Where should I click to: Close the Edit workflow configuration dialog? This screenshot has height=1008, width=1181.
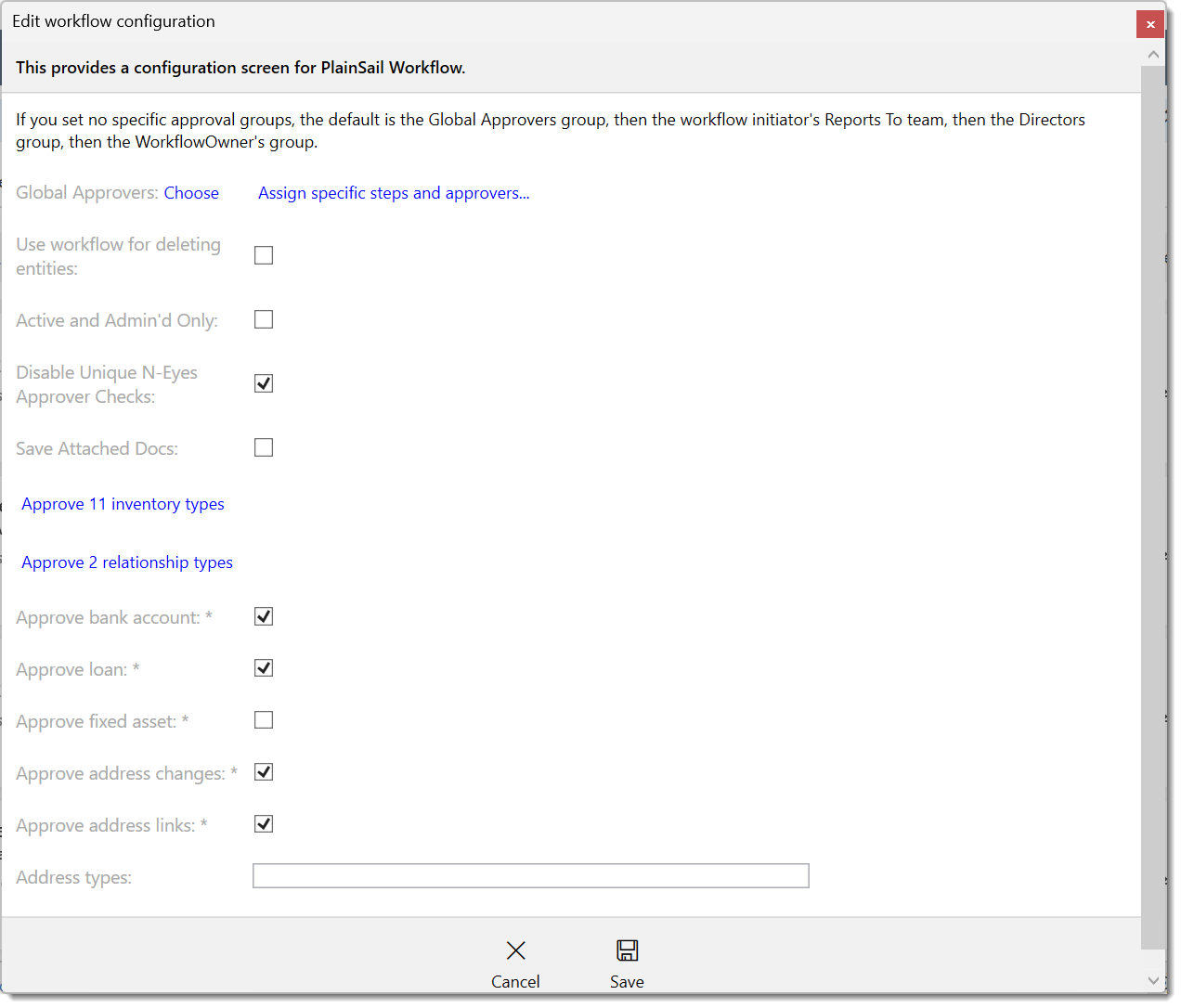[1150, 24]
